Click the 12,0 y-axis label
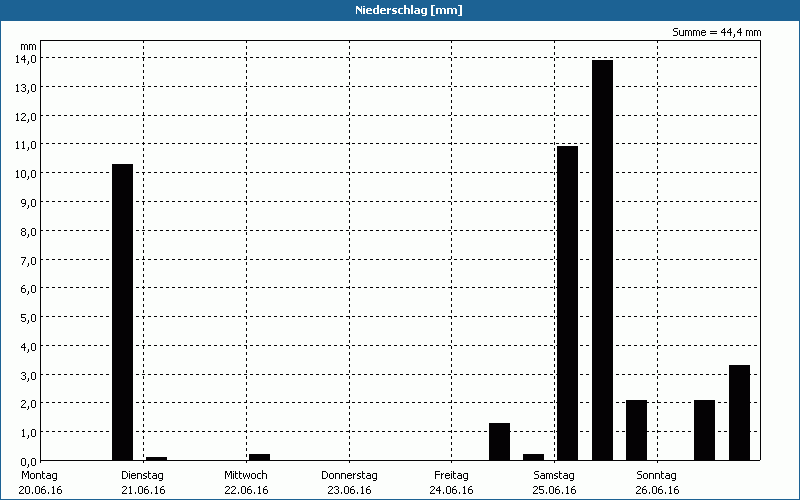 26,116
